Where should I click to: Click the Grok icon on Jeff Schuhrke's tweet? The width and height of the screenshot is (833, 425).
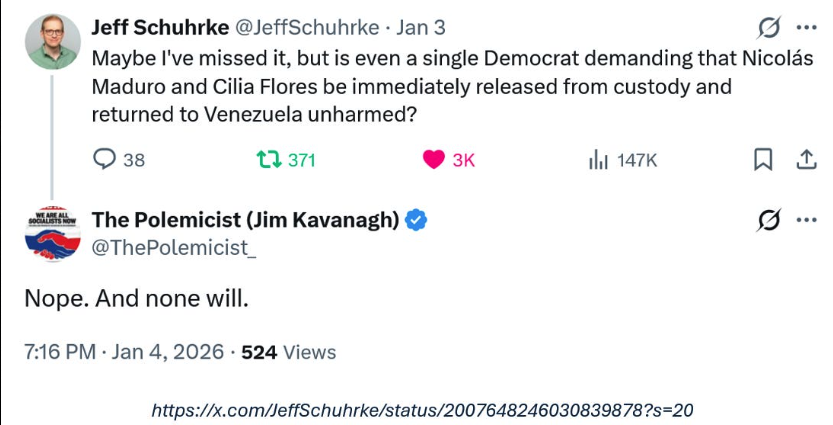770,26
